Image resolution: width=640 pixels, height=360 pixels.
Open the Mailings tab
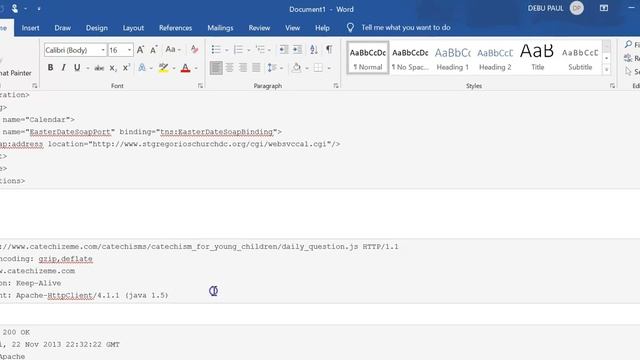tap(220, 28)
